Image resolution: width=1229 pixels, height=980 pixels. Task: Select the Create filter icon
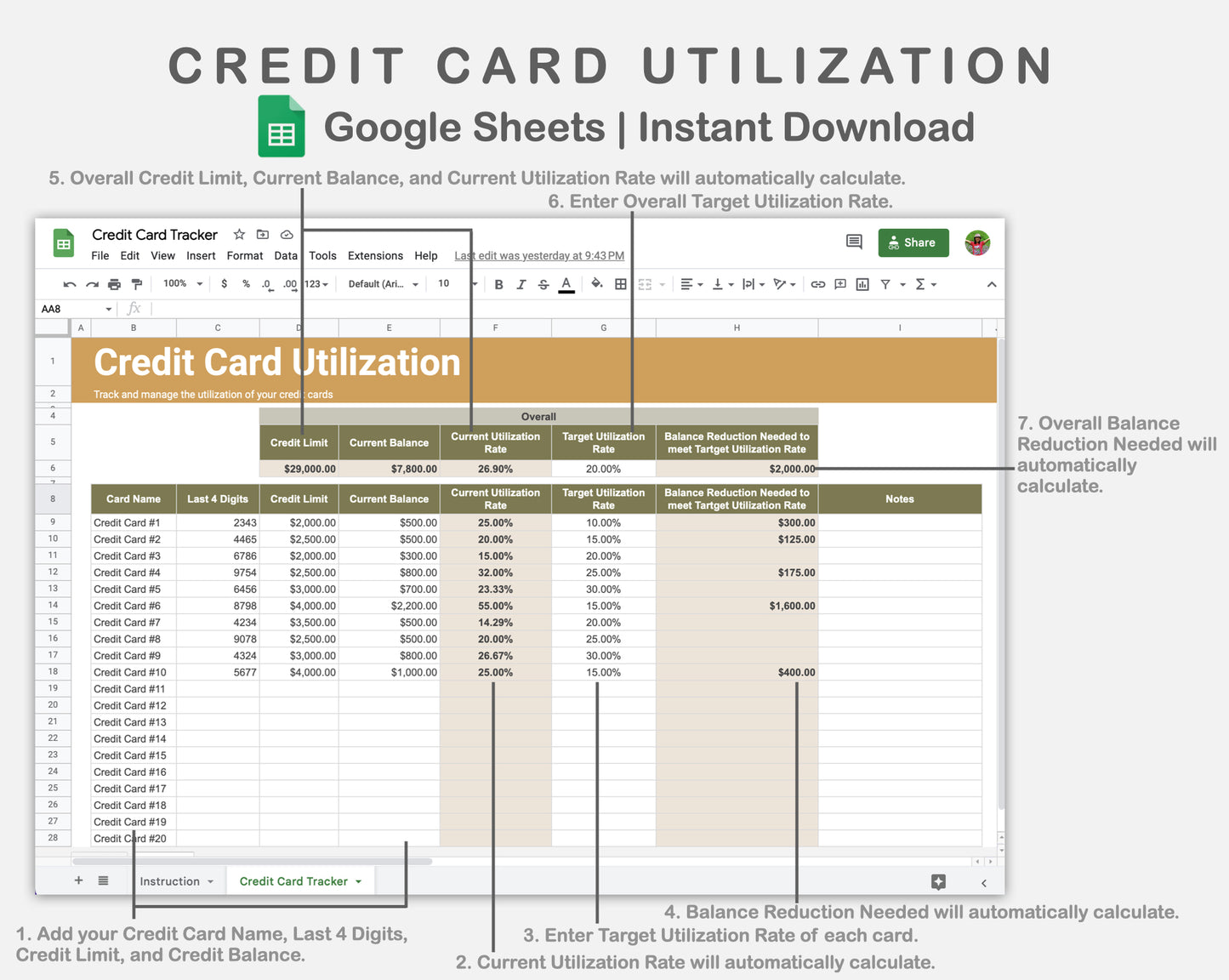point(885,283)
